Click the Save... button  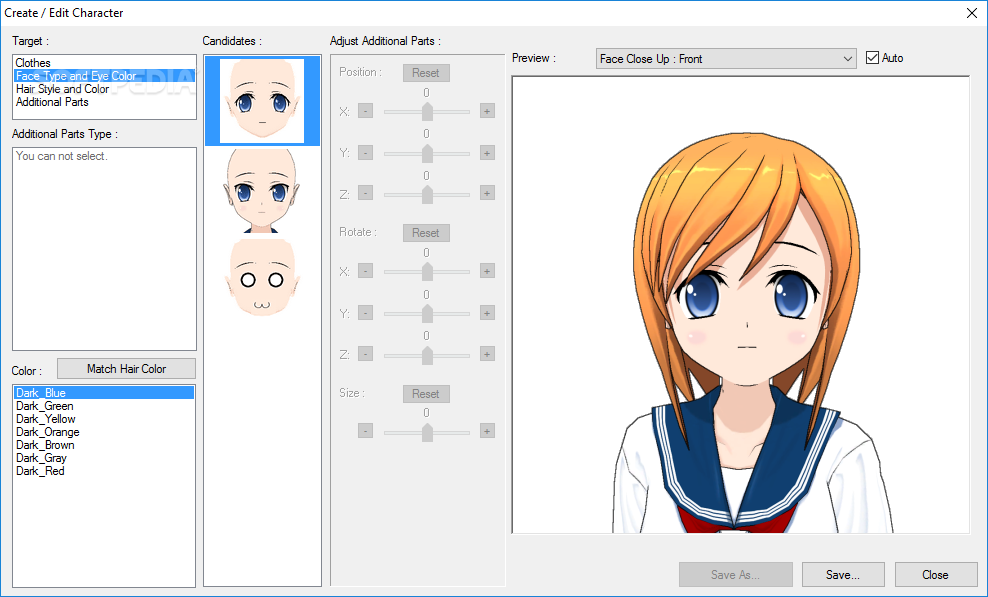point(843,575)
